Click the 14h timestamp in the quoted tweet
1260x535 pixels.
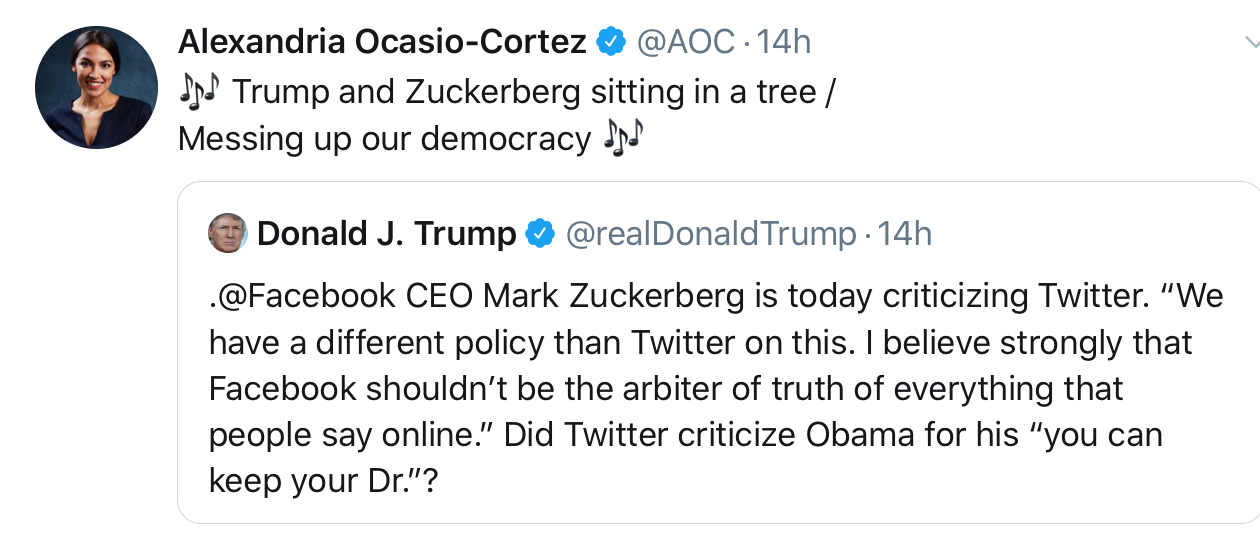905,234
